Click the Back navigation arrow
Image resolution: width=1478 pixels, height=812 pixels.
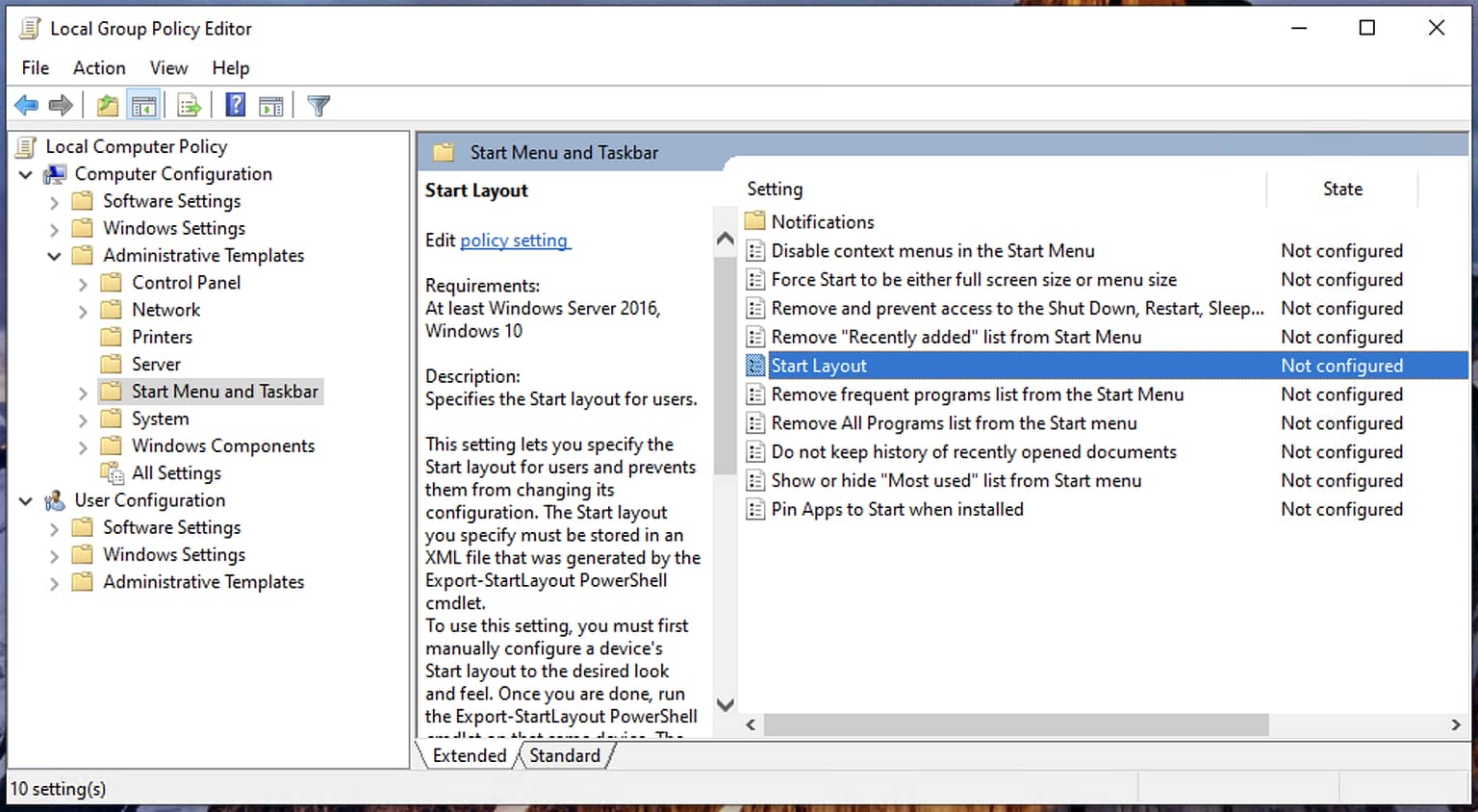pos(26,104)
